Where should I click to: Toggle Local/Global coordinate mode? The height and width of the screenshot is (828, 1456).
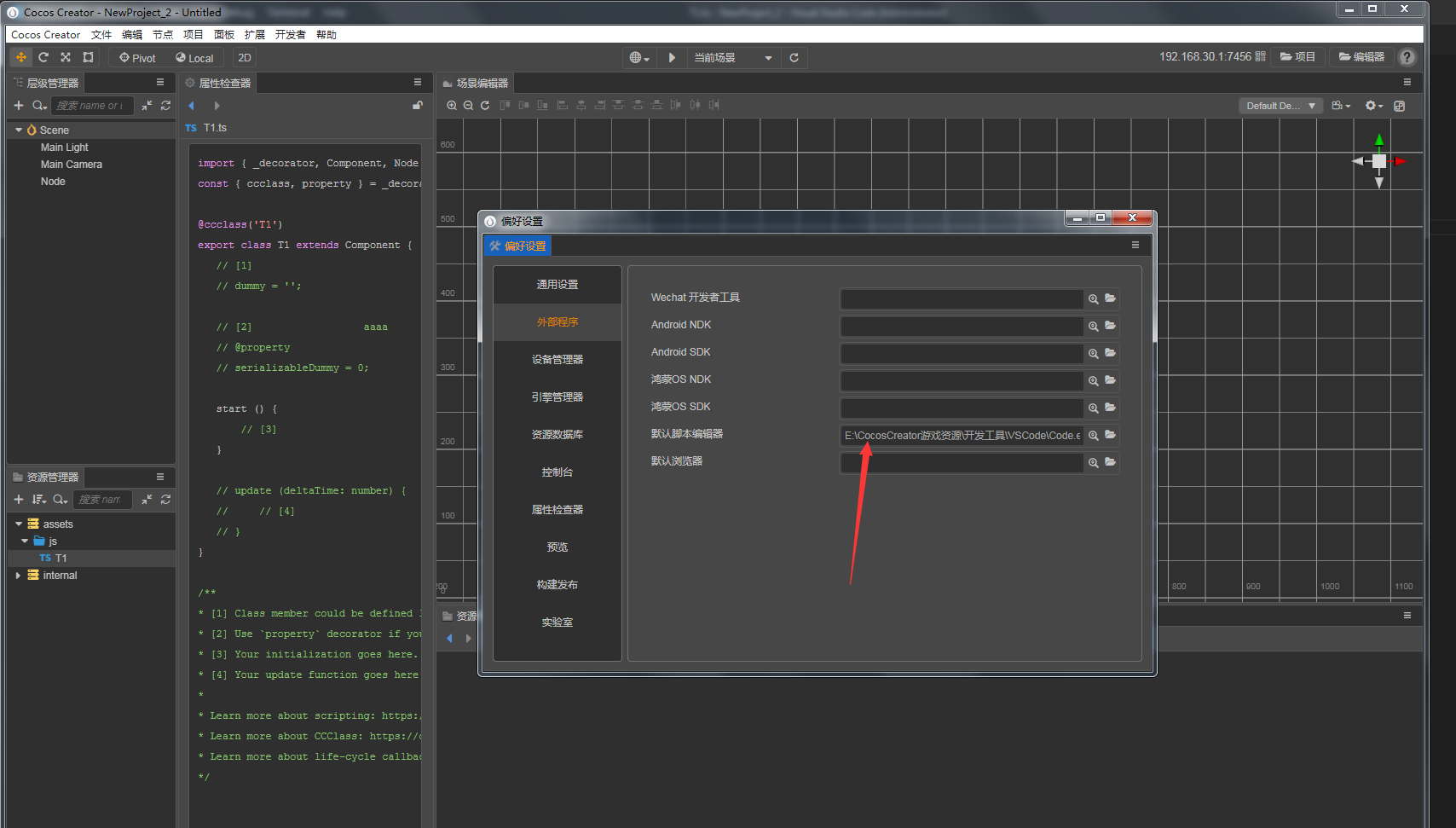click(x=194, y=58)
